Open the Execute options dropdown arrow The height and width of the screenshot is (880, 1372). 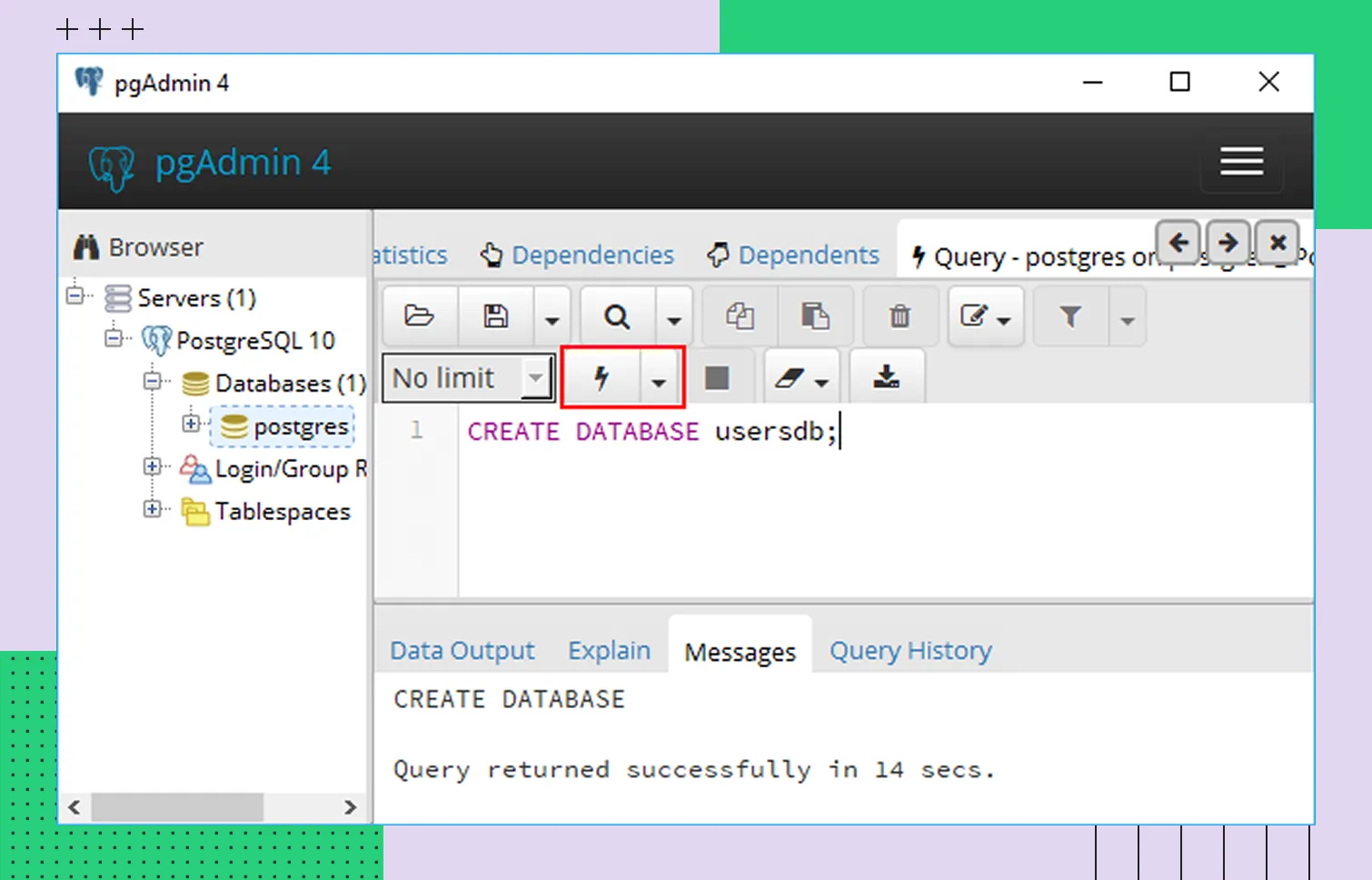tap(659, 380)
